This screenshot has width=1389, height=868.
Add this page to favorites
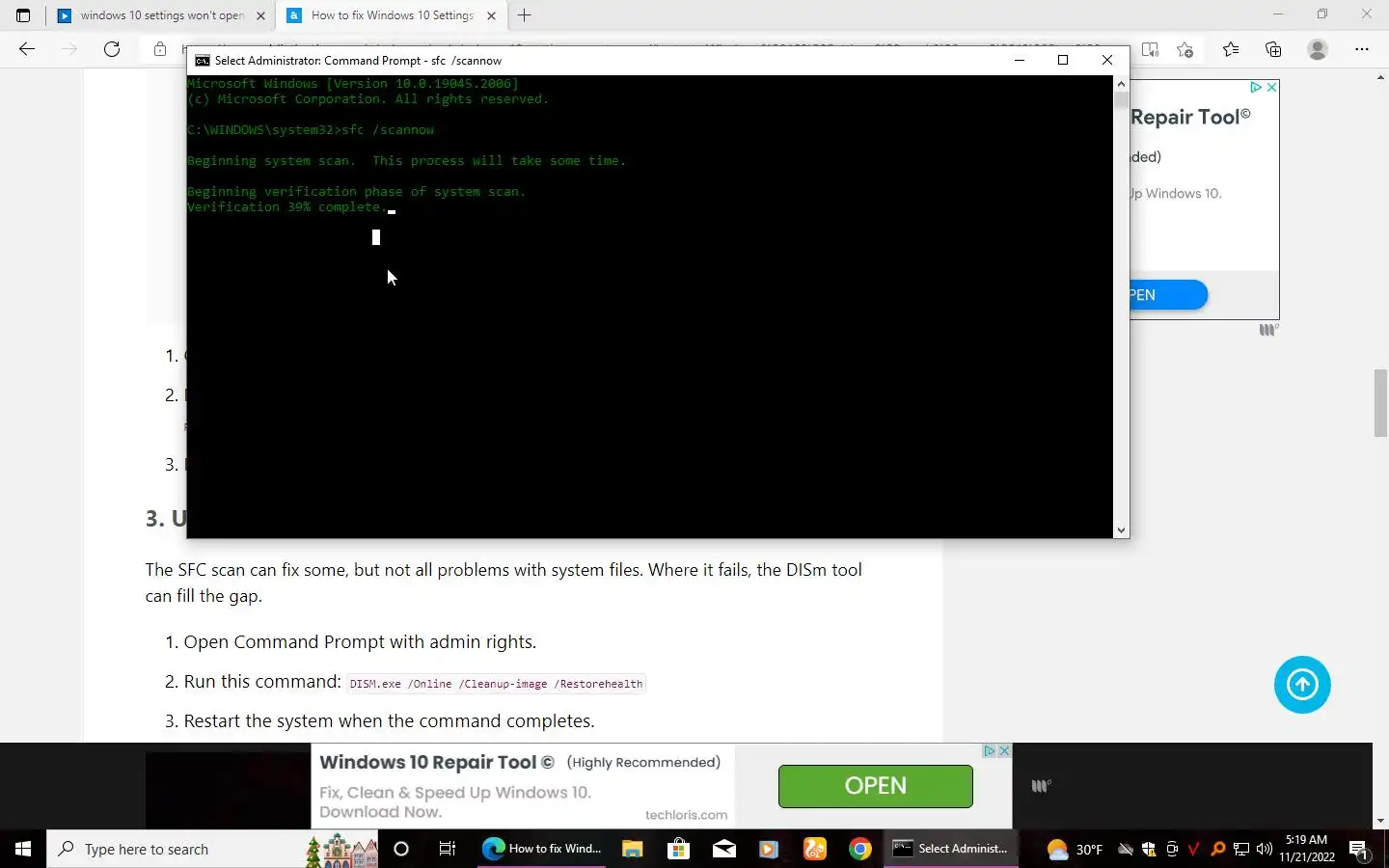click(x=1185, y=49)
